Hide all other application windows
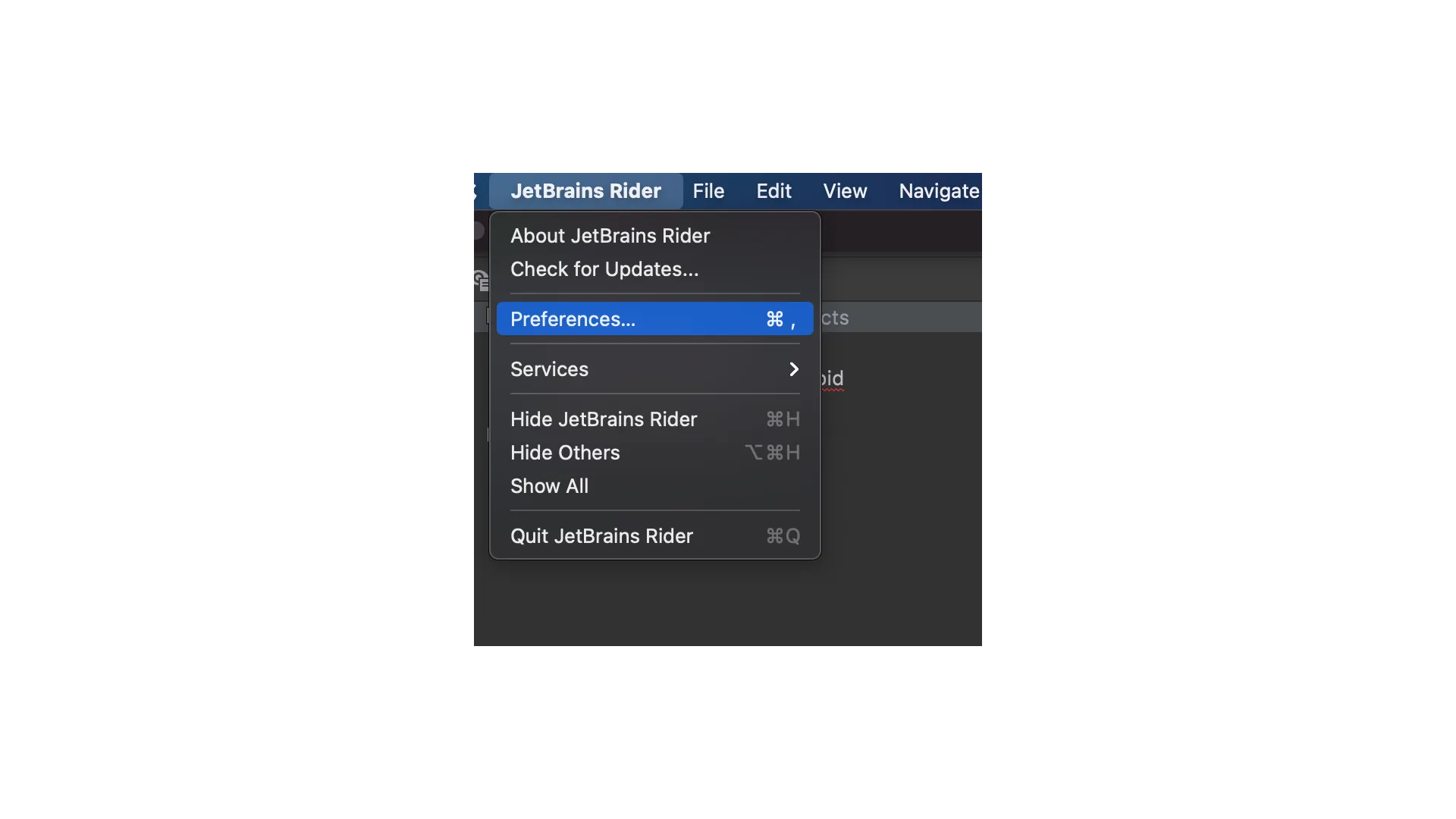1456x819 pixels. 565,452
